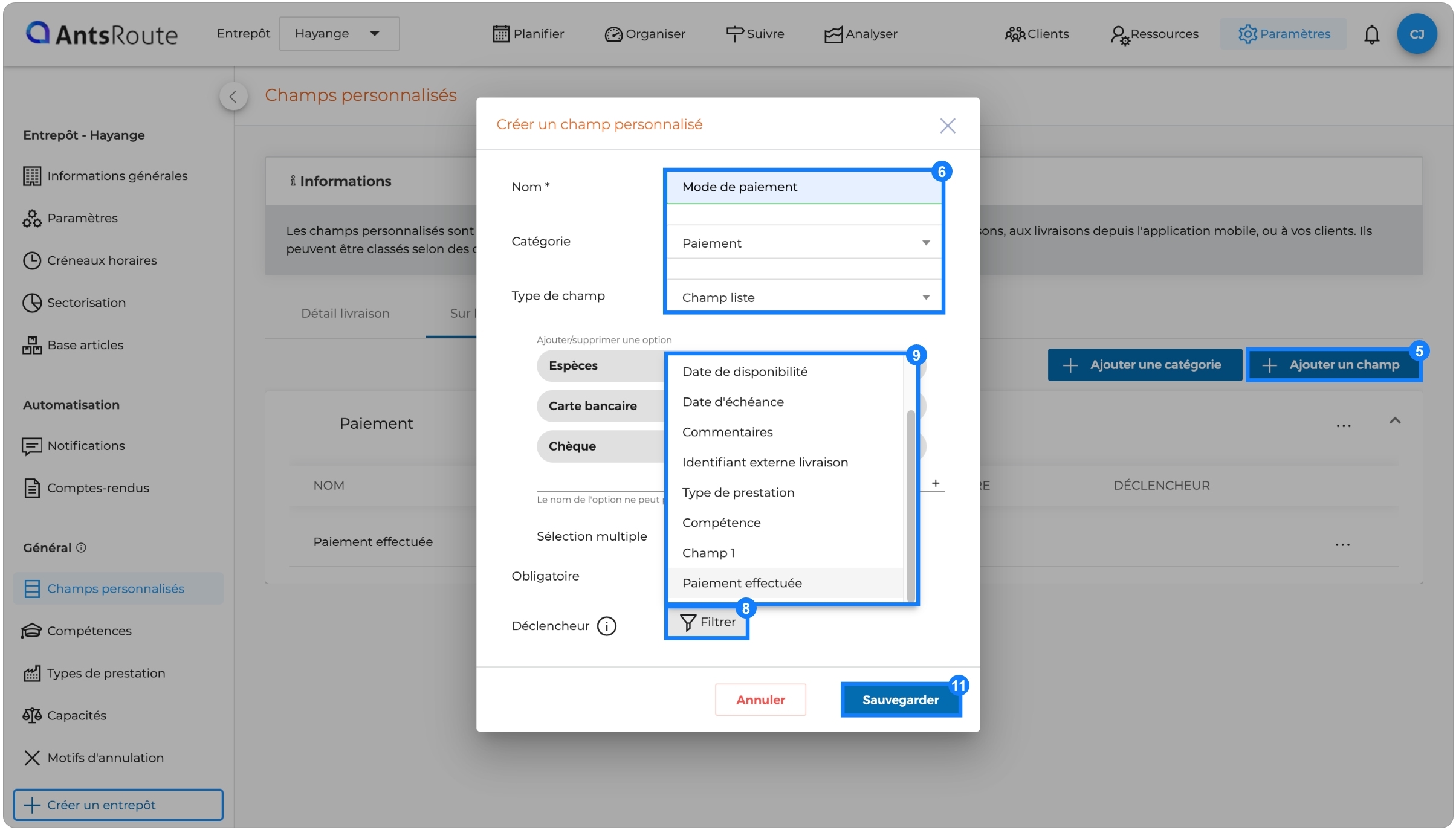Choose Champ 1 in the list
The height and width of the screenshot is (830, 1456).
[786, 553]
